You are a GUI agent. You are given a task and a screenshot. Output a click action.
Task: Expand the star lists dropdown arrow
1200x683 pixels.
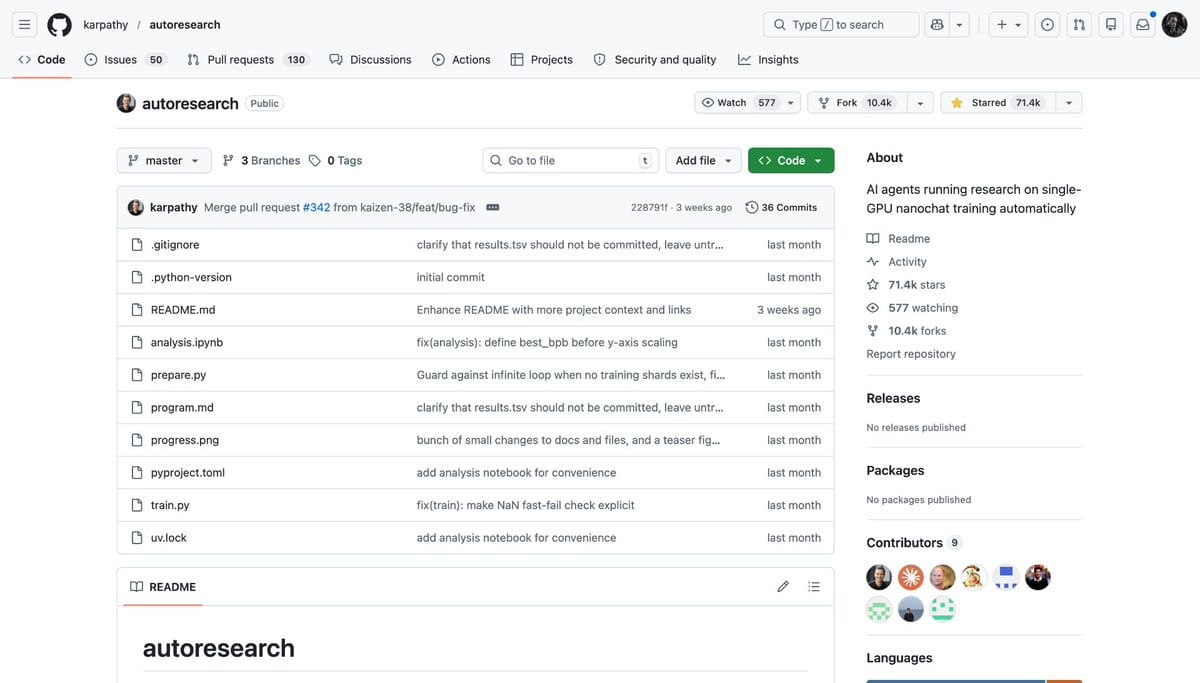(x=1069, y=103)
